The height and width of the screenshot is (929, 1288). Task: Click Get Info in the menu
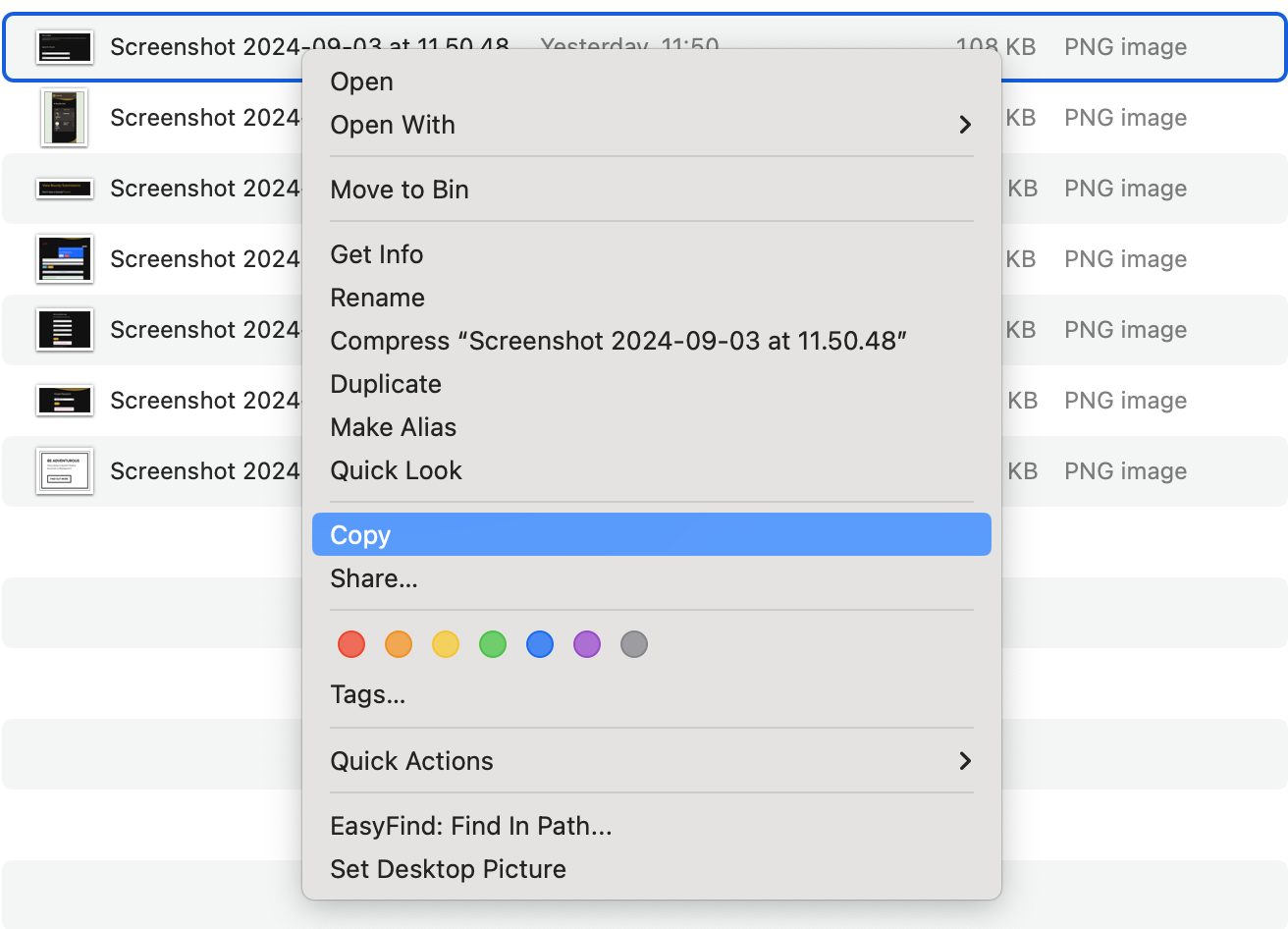point(377,254)
